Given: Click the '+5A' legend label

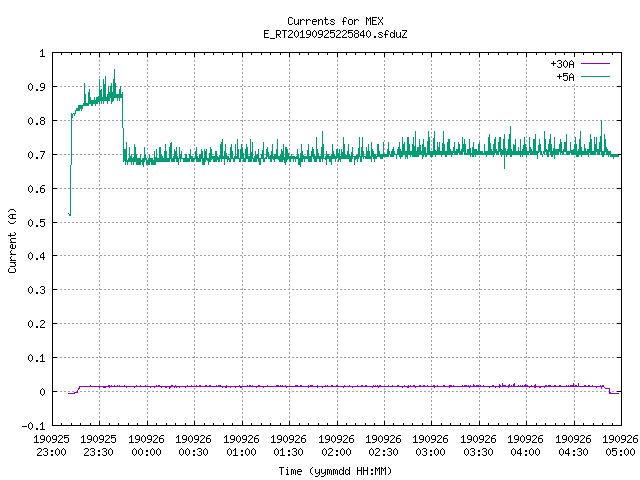Looking at the screenshot, I should [x=565, y=77].
